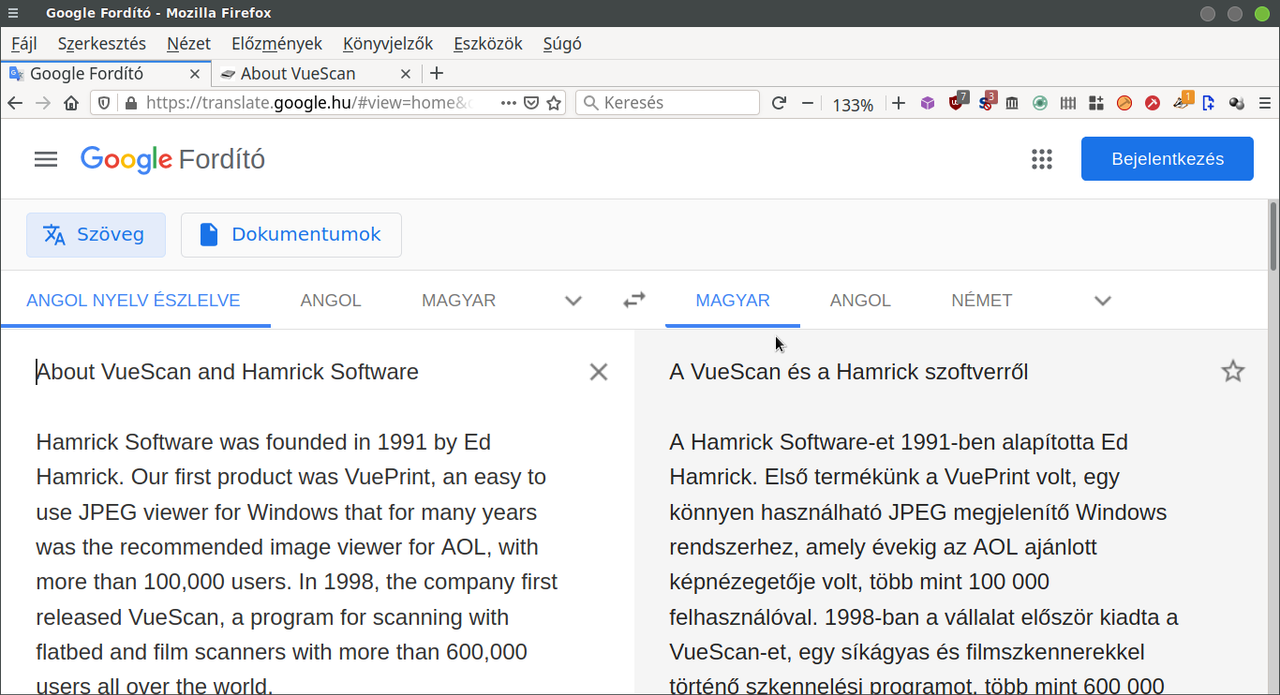Clear the source text with X
1280x695 pixels.
[598, 372]
